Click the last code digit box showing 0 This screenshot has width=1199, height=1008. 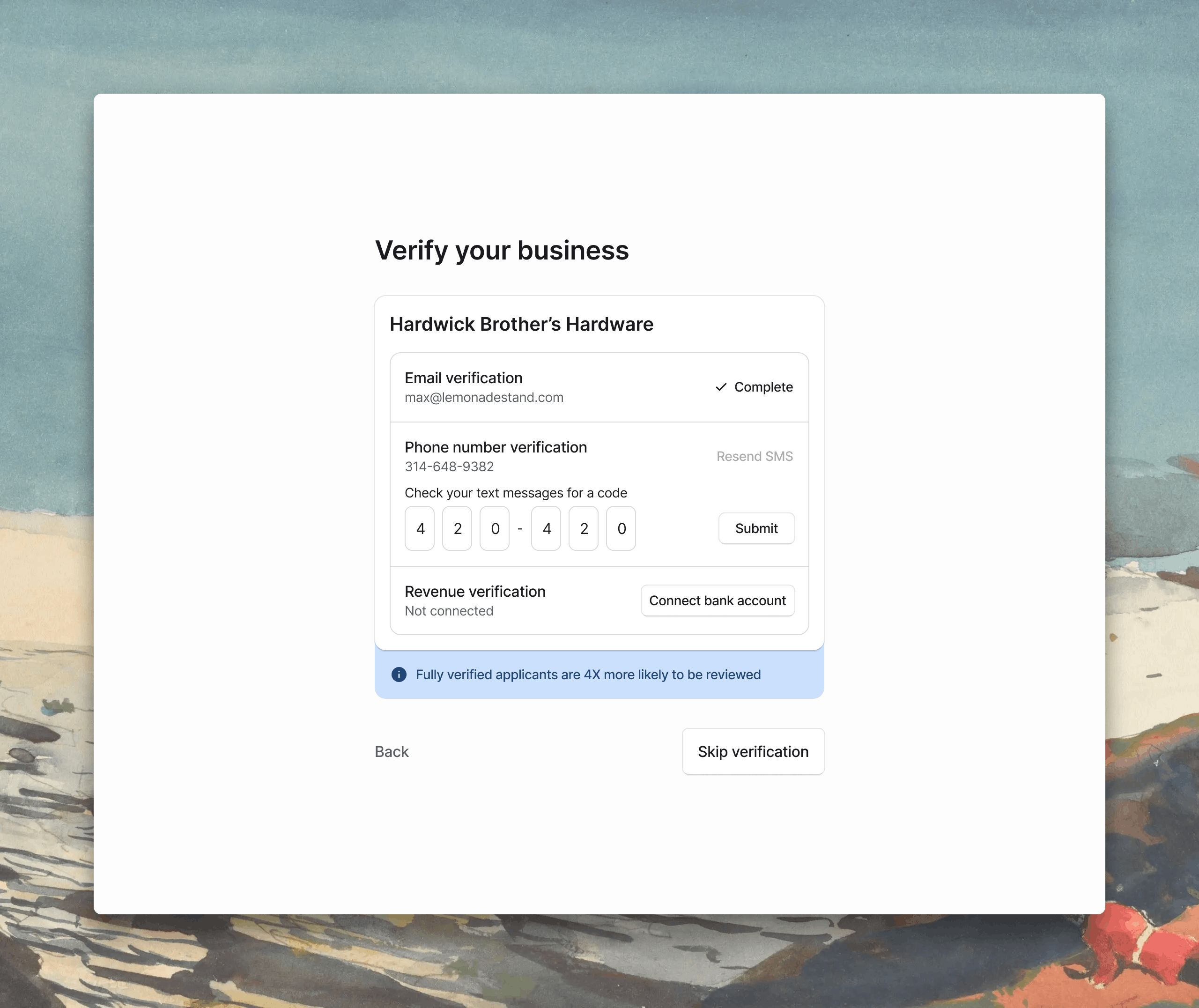[621, 528]
